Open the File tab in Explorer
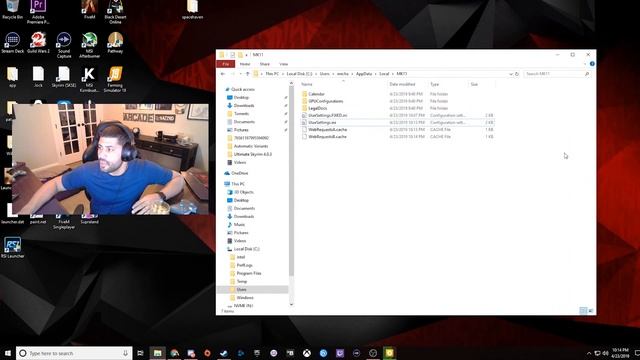The height and width of the screenshot is (360, 640). point(226,64)
